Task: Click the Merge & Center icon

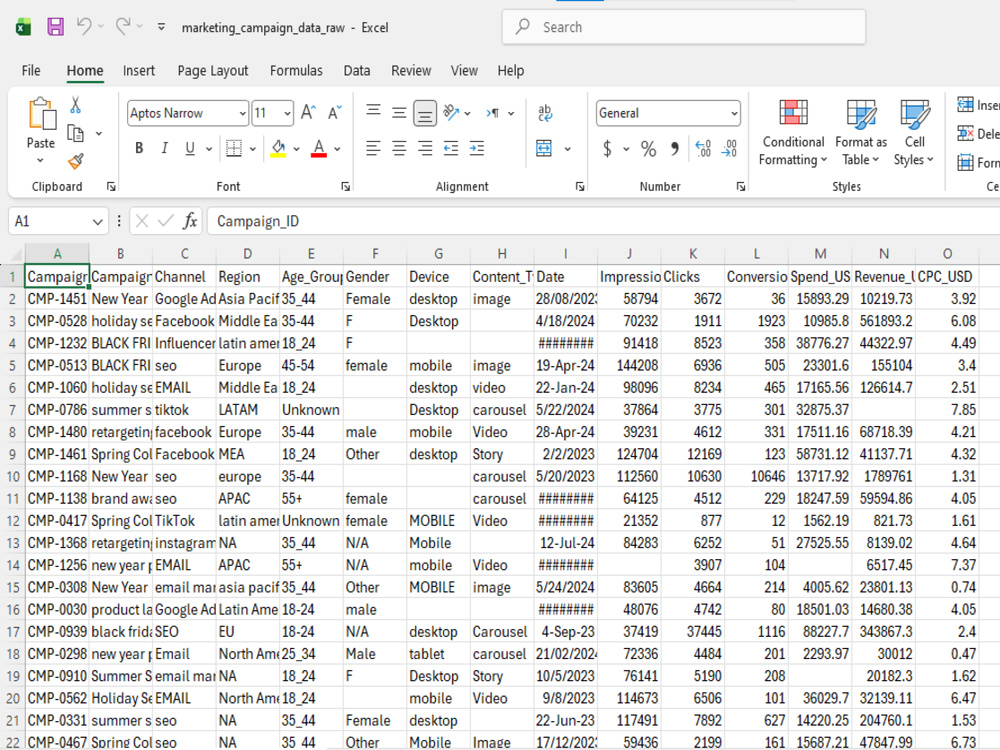Action: point(544,149)
